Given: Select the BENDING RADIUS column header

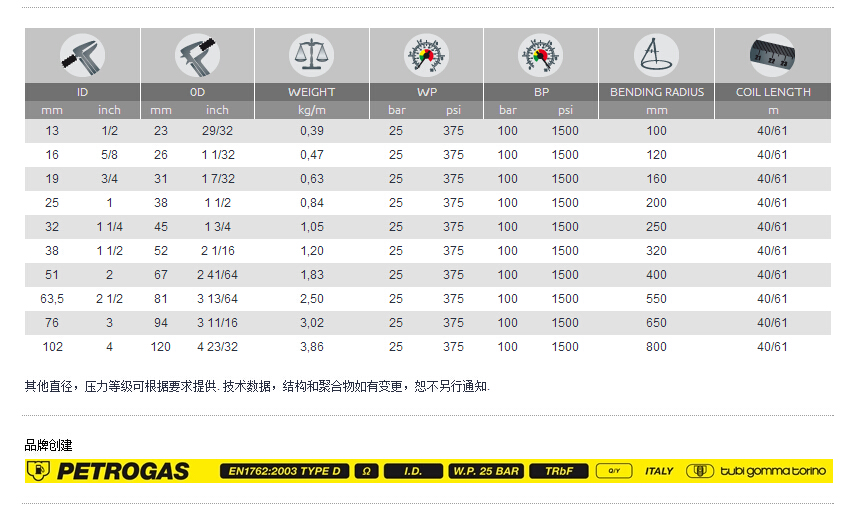Looking at the screenshot, I should [x=656, y=92].
